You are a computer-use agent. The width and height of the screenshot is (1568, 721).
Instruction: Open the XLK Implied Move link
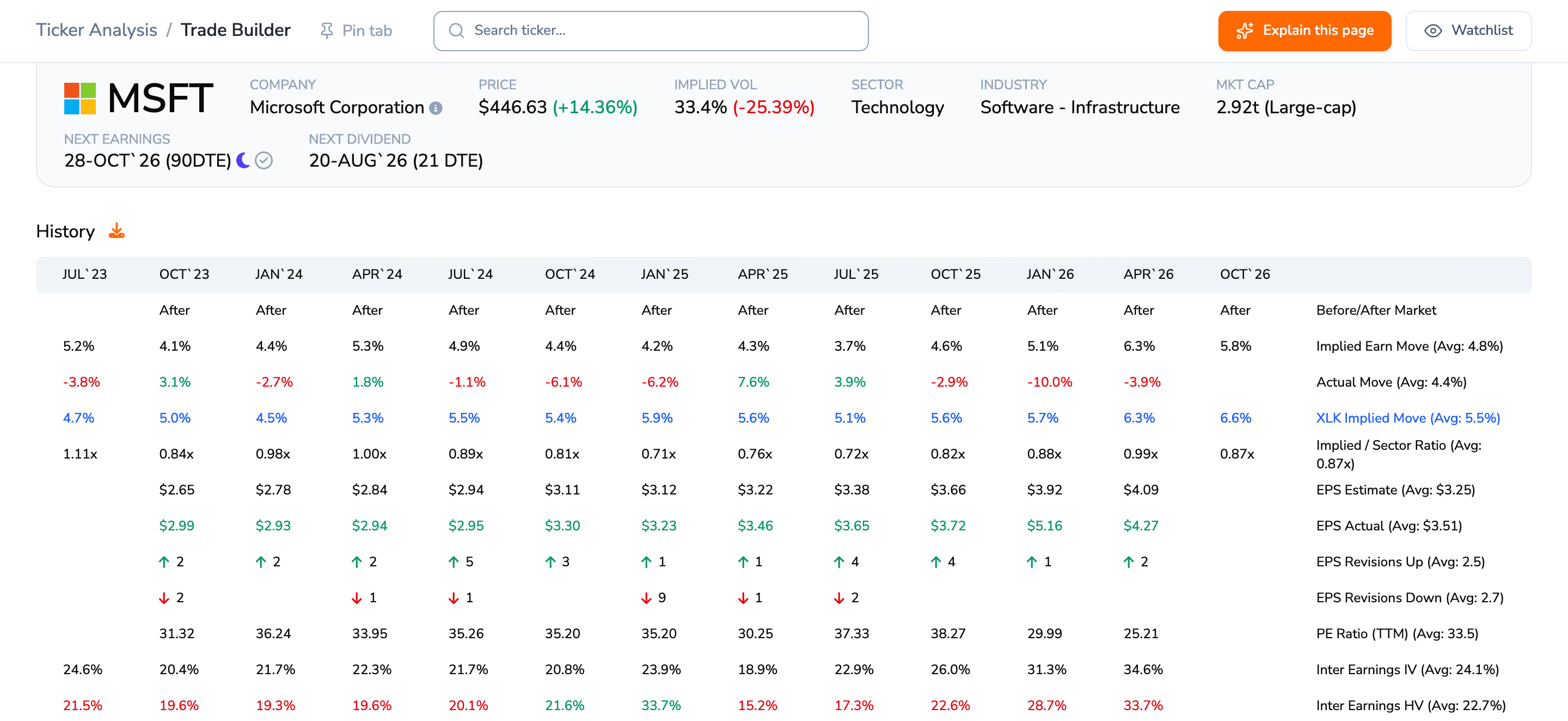pyautogui.click(x=1408, y=418)
